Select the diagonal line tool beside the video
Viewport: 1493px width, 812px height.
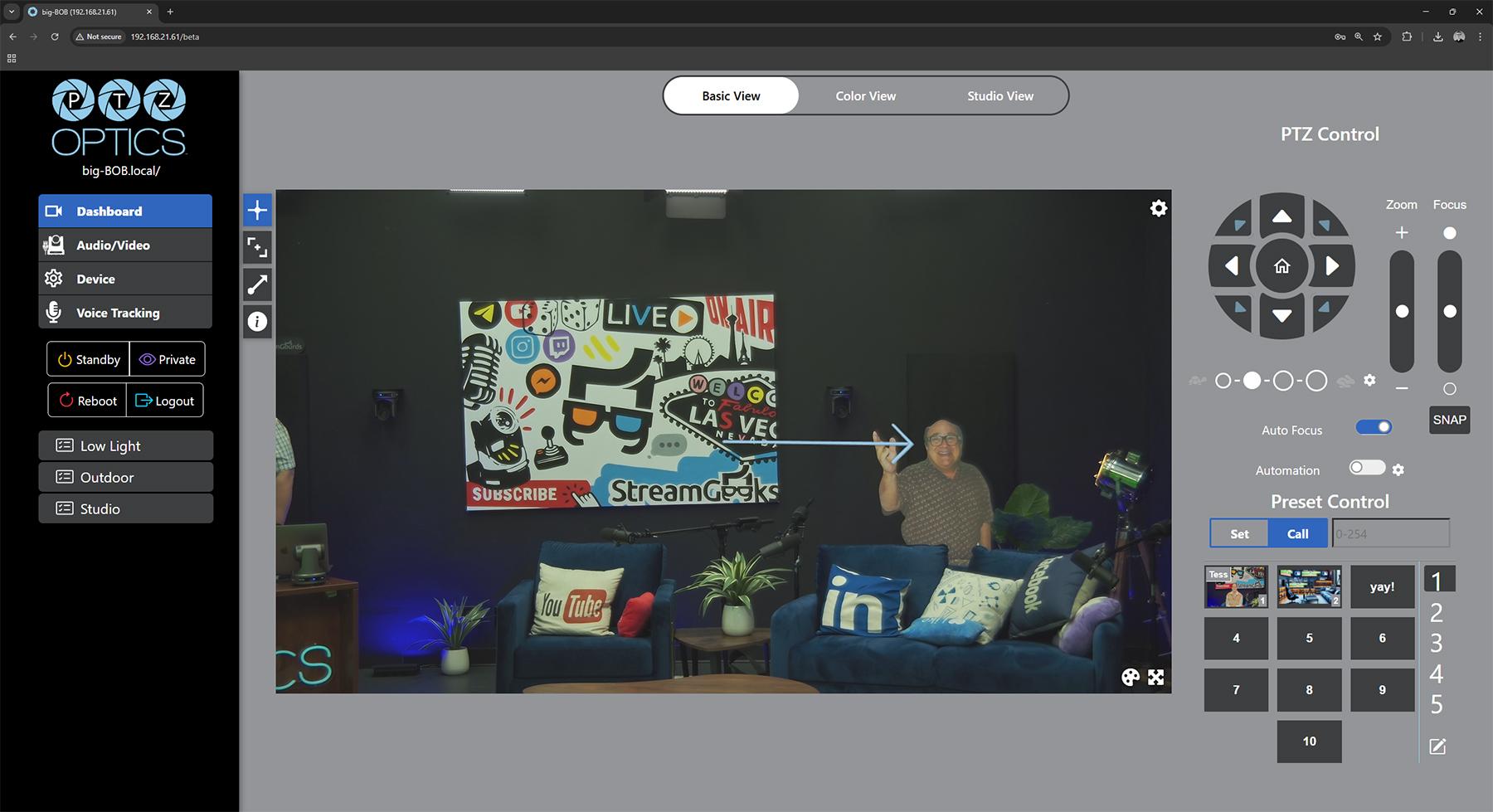[257, 284]
